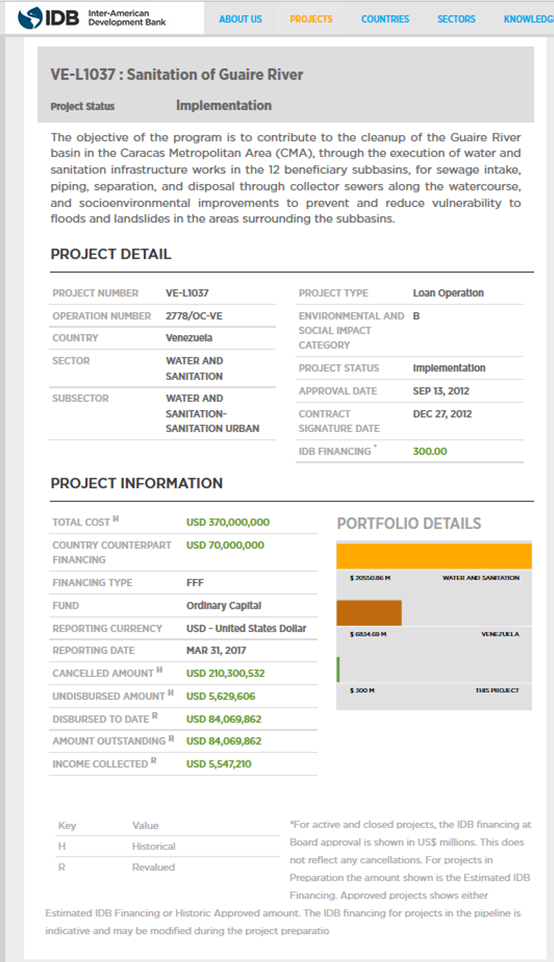Select the Sectors navigation item
Image resolution: width=554 pixels, height=962 pixels.
(x=456, y=19)
